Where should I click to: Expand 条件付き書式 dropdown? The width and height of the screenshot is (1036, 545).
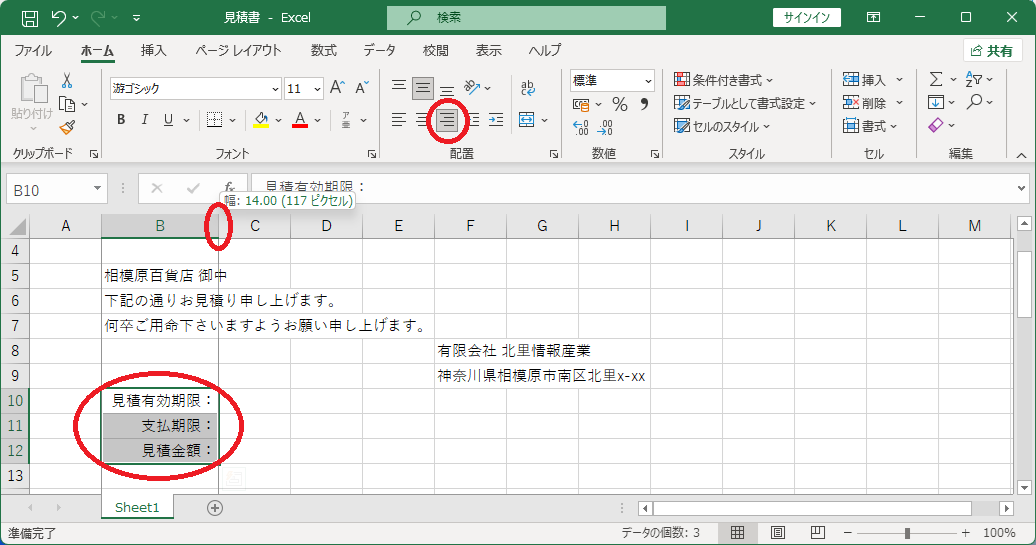pos(769,81)
